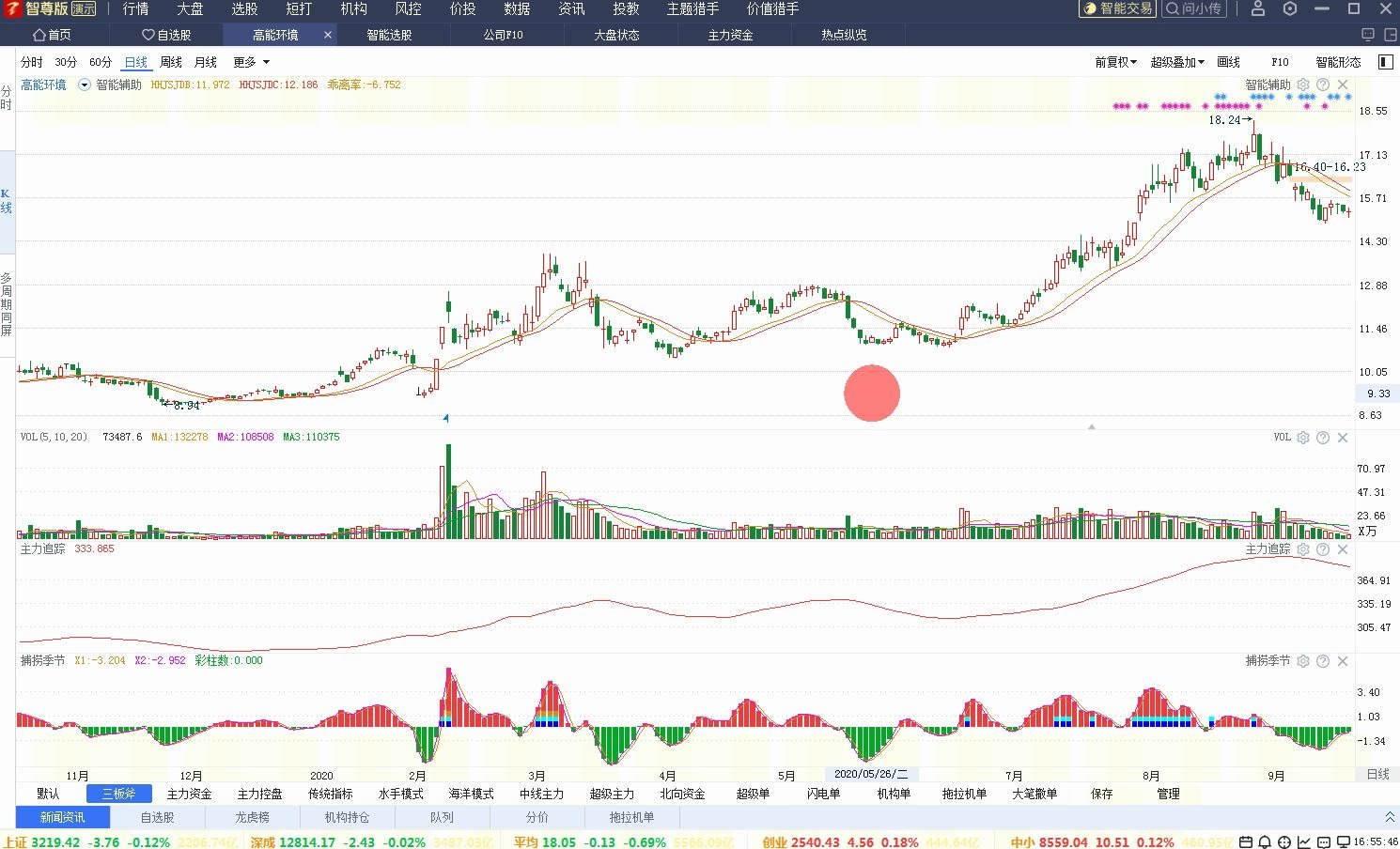The image size is (1400, 849).
Task: Open the 自选股 tab with heart icon
Action: click(x=166, y=35)
